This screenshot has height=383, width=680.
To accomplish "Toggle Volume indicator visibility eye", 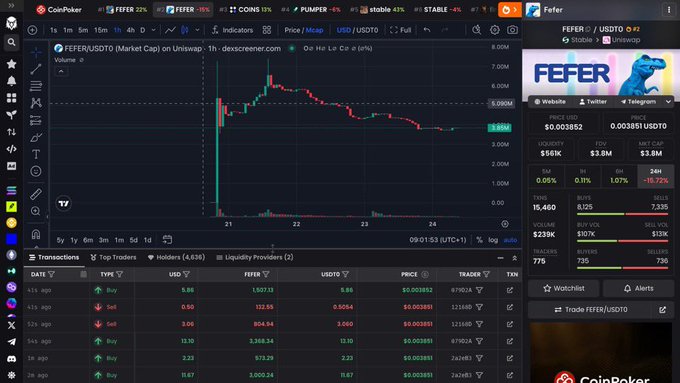I will coord(82,60).
